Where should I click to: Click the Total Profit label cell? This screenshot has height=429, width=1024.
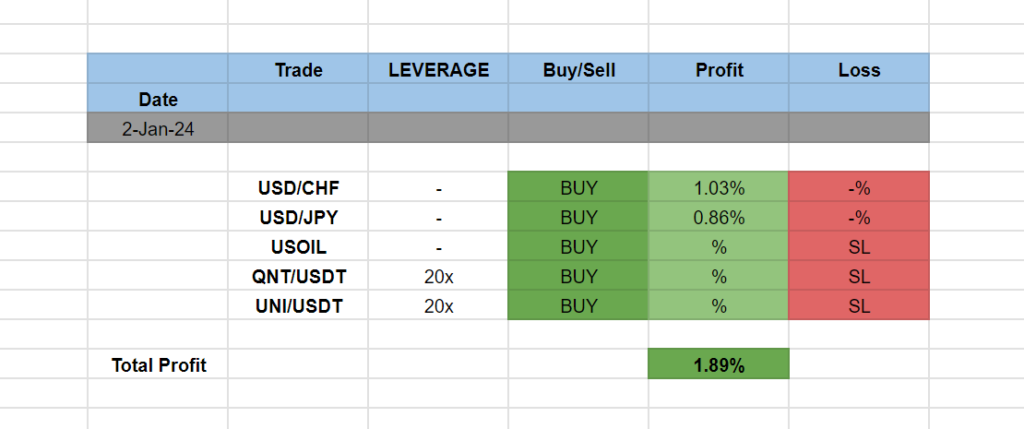158,365
